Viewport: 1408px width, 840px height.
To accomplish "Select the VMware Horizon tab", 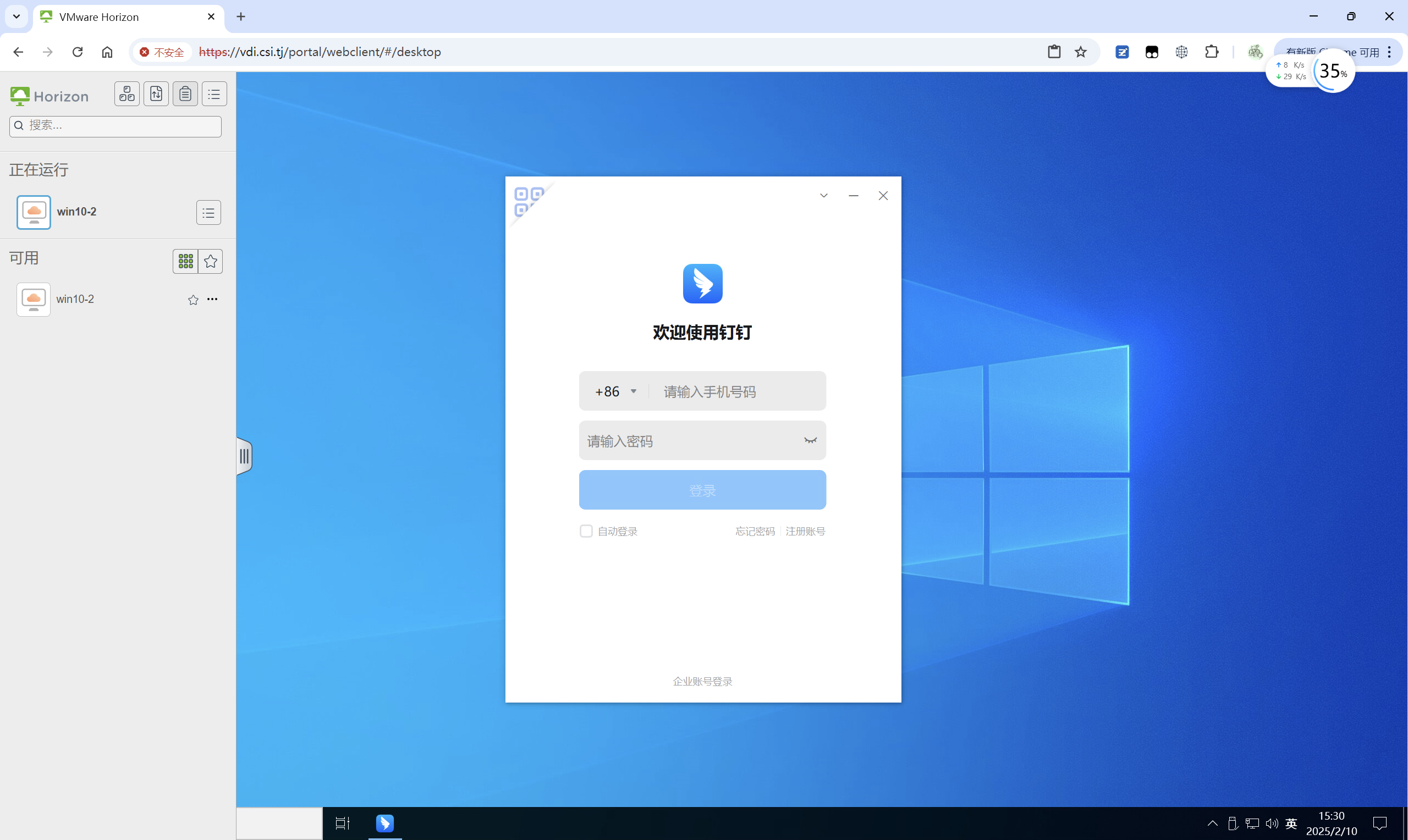I will [x=129, y=17].
